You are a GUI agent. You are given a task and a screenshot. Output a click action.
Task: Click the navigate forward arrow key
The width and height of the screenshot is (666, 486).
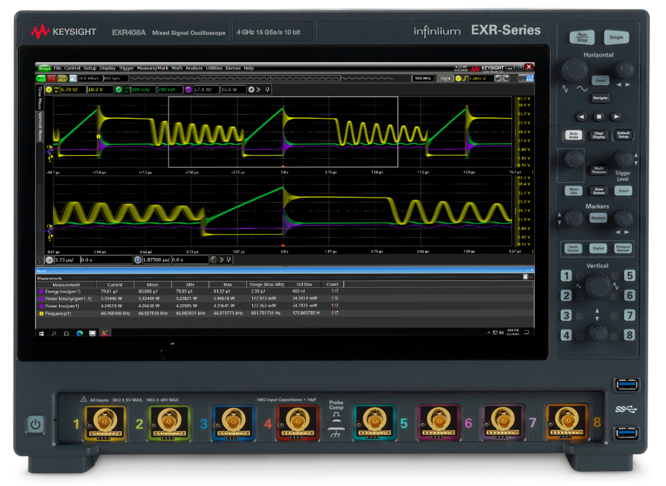(616, 116)
